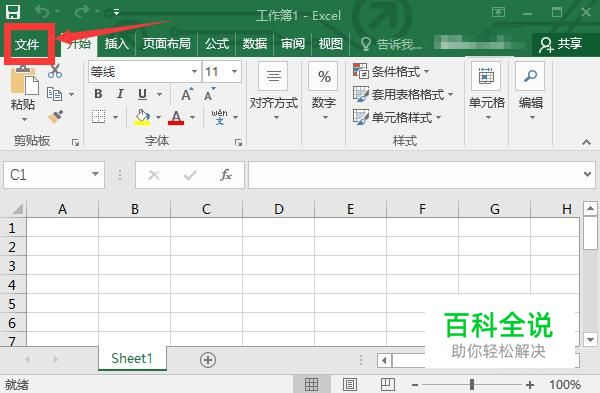600x393 pixels.
Task: Click the Copy icon
Action: 54,94
